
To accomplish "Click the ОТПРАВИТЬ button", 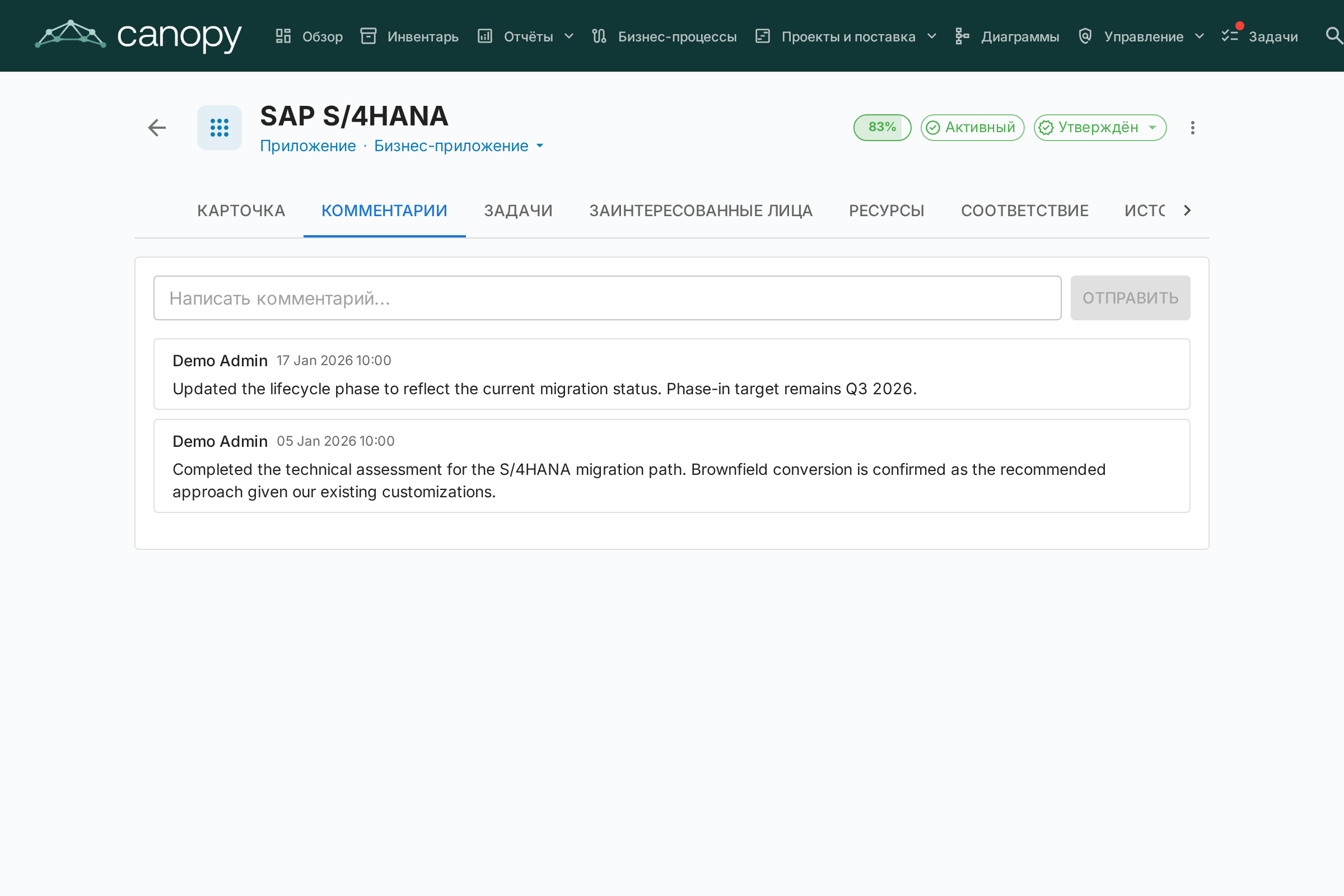I will [1130, 298].
